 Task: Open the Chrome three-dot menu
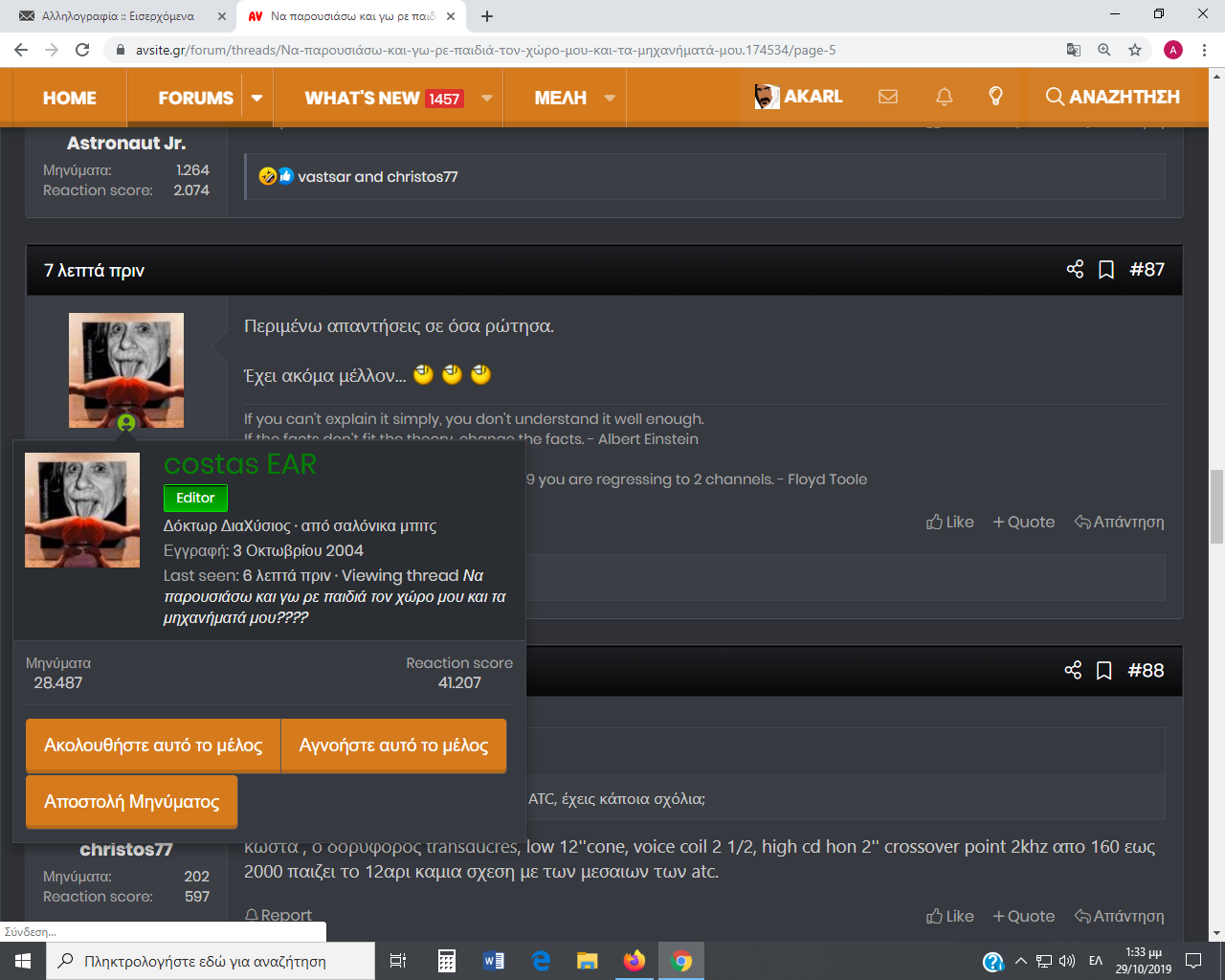tap(1205, 50)
